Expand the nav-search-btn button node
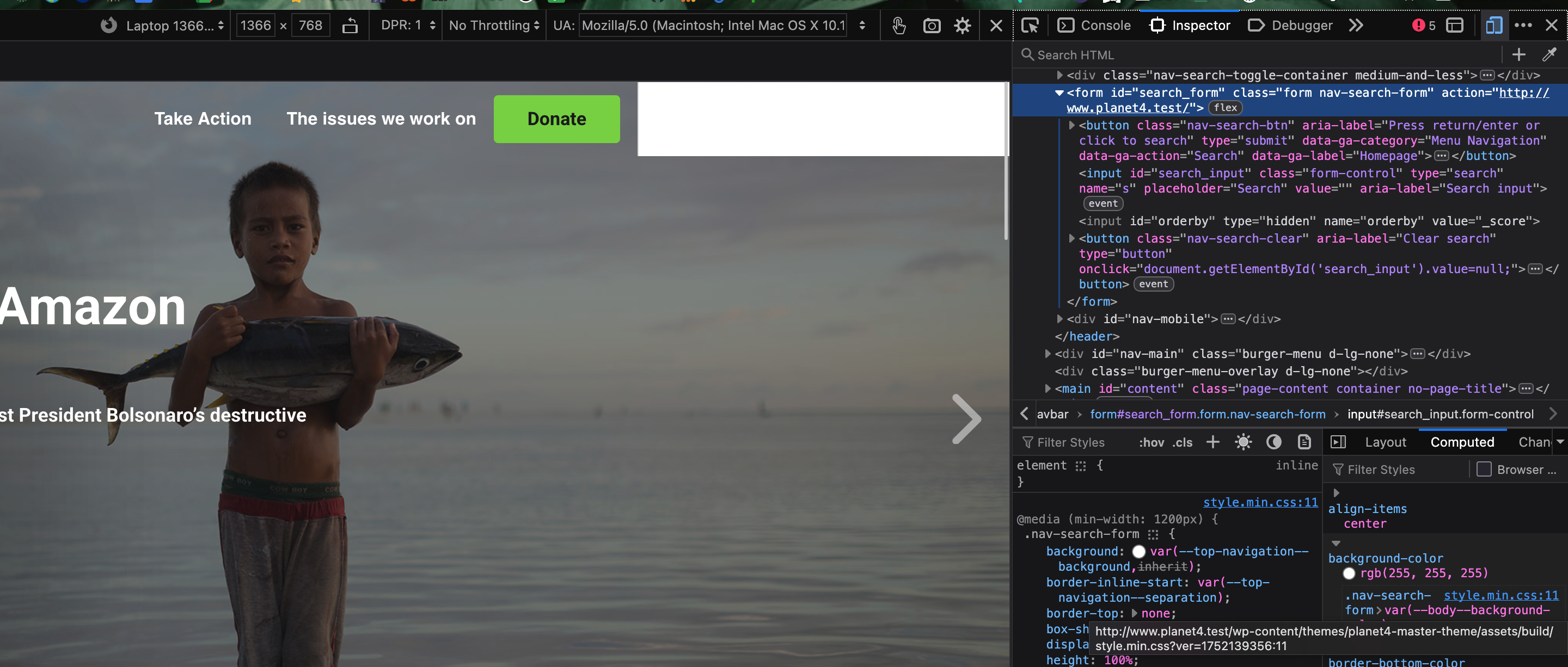The height and width of the screenshot is (667, 1568). tap(1072, 125)
